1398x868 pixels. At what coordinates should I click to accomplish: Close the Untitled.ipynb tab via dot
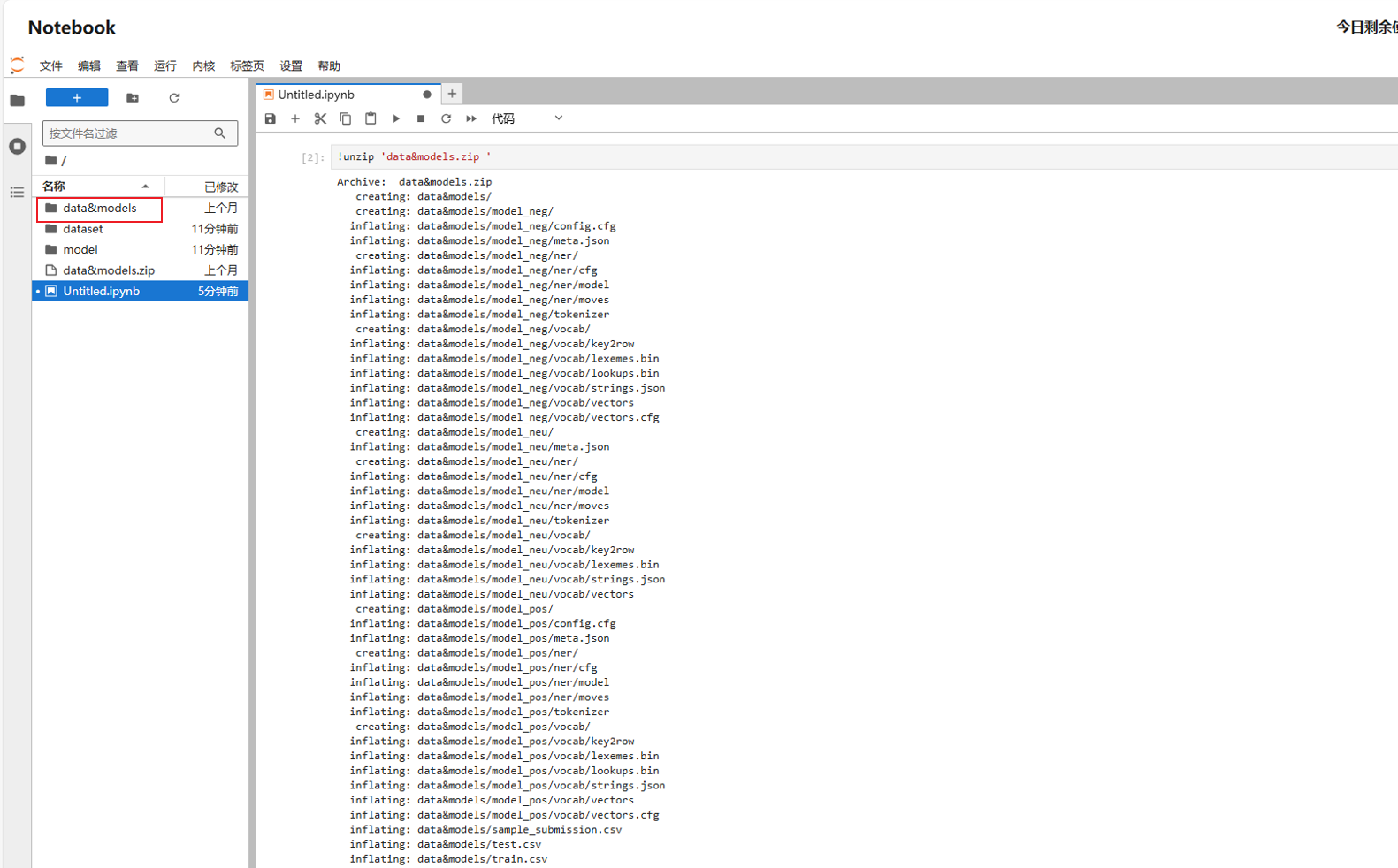point(427,95)
